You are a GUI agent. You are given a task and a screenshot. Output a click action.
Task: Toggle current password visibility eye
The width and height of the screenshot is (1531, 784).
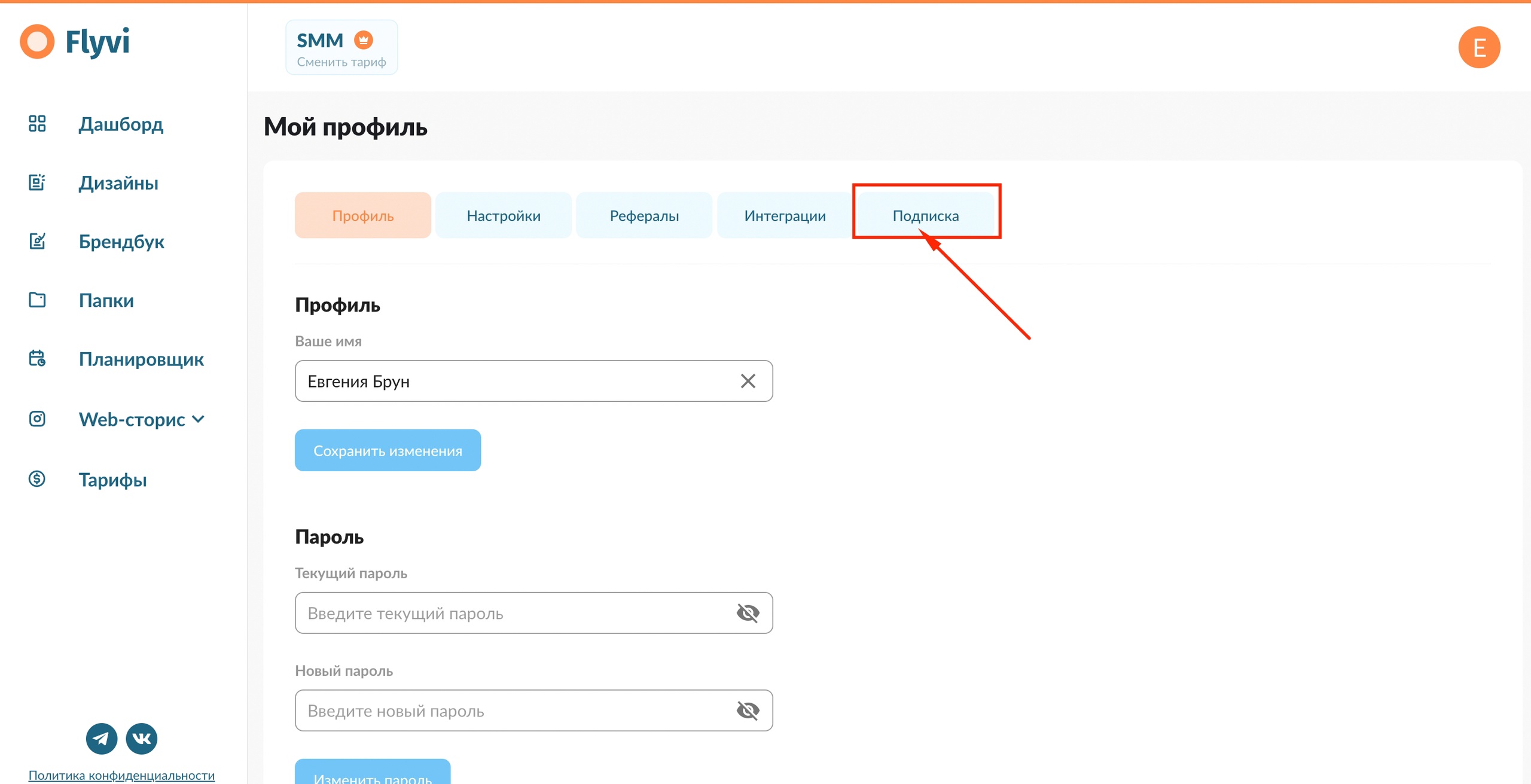(x=748, y=613)
